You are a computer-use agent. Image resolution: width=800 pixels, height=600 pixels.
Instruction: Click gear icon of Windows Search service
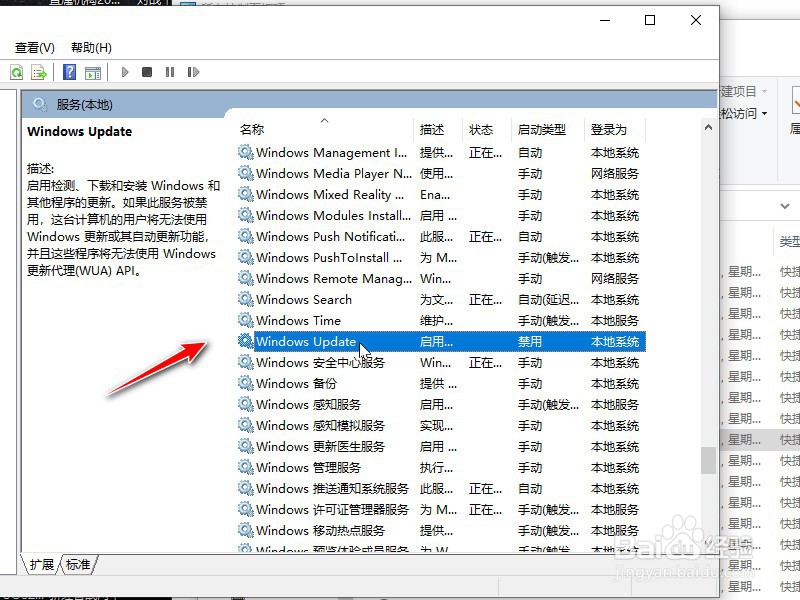[245, 299]
